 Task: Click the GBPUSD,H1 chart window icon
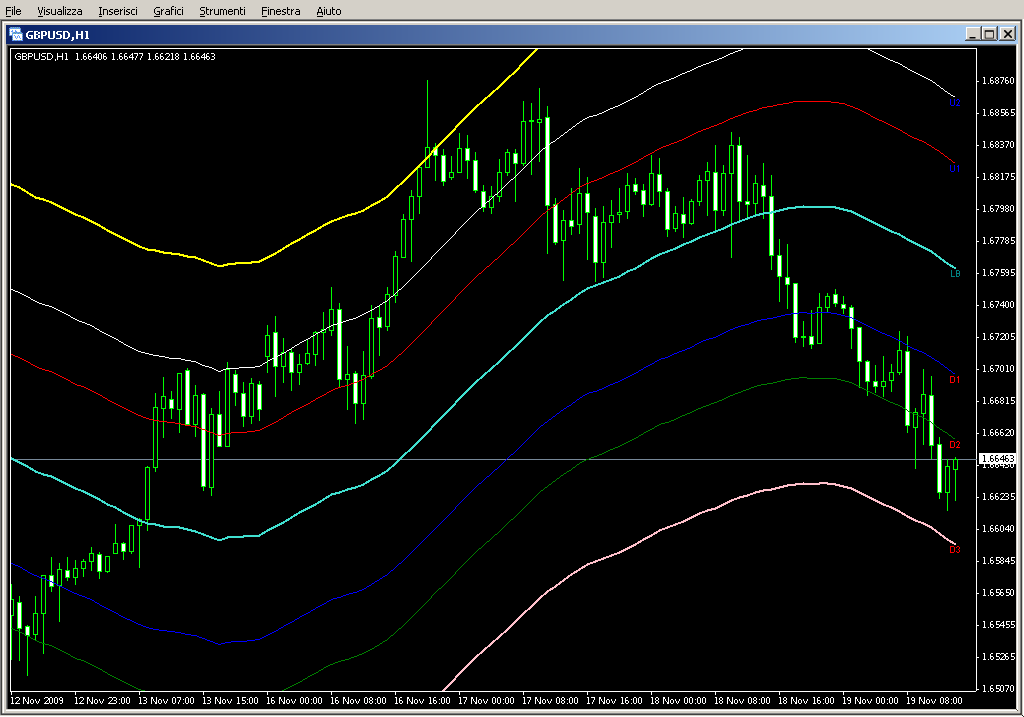[x=15, y=35]
